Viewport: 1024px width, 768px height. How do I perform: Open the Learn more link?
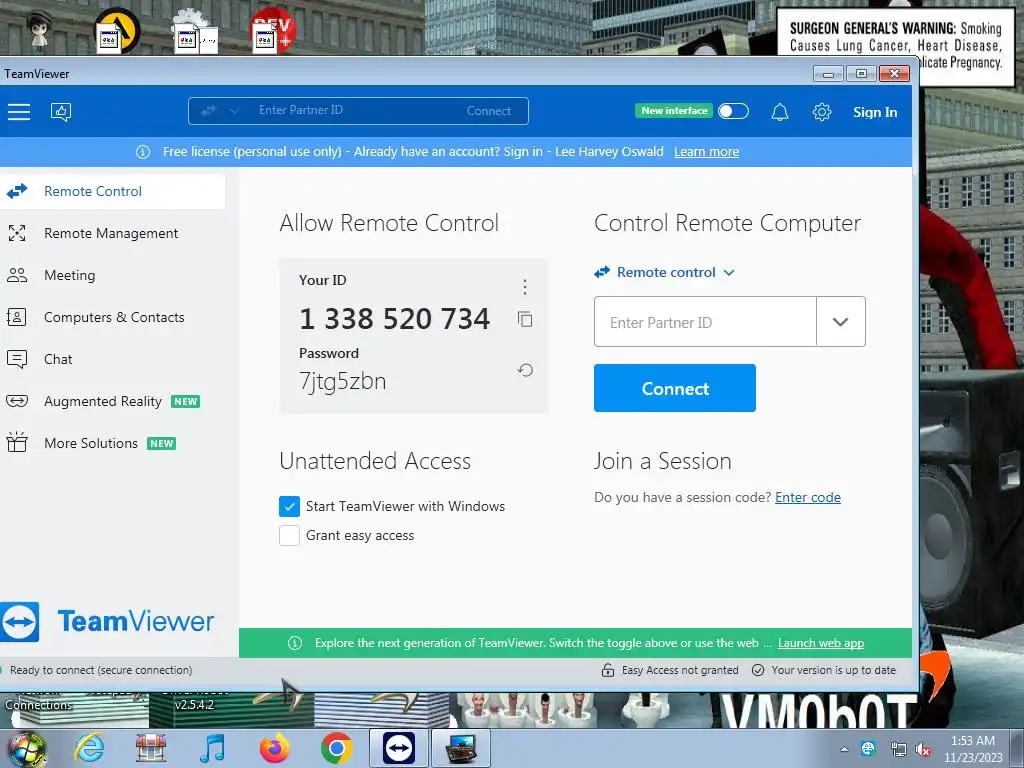pos(706,152)
